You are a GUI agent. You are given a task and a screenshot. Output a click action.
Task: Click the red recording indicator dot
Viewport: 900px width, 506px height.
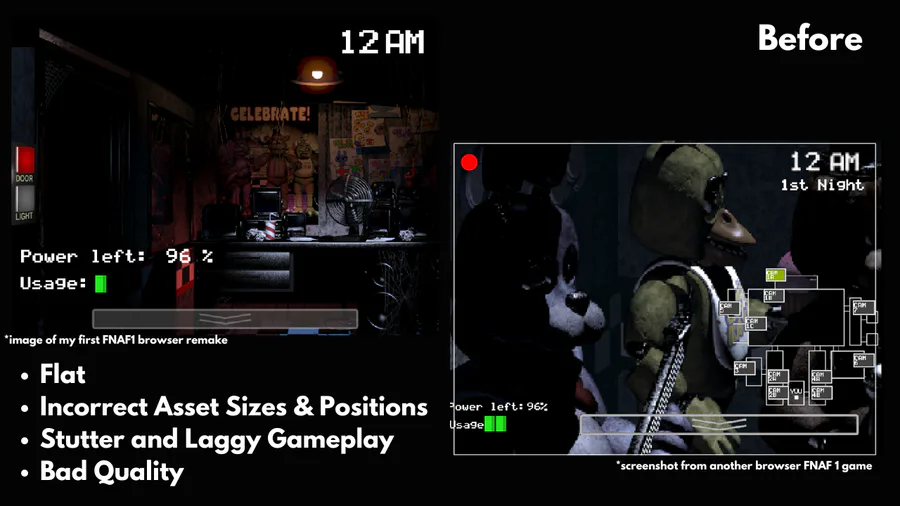[469, 162]
